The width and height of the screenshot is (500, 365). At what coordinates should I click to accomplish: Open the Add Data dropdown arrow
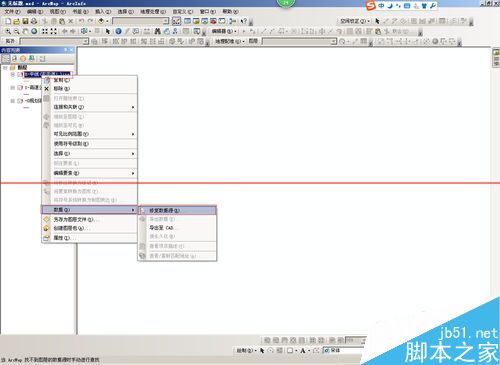pos(107,21)
